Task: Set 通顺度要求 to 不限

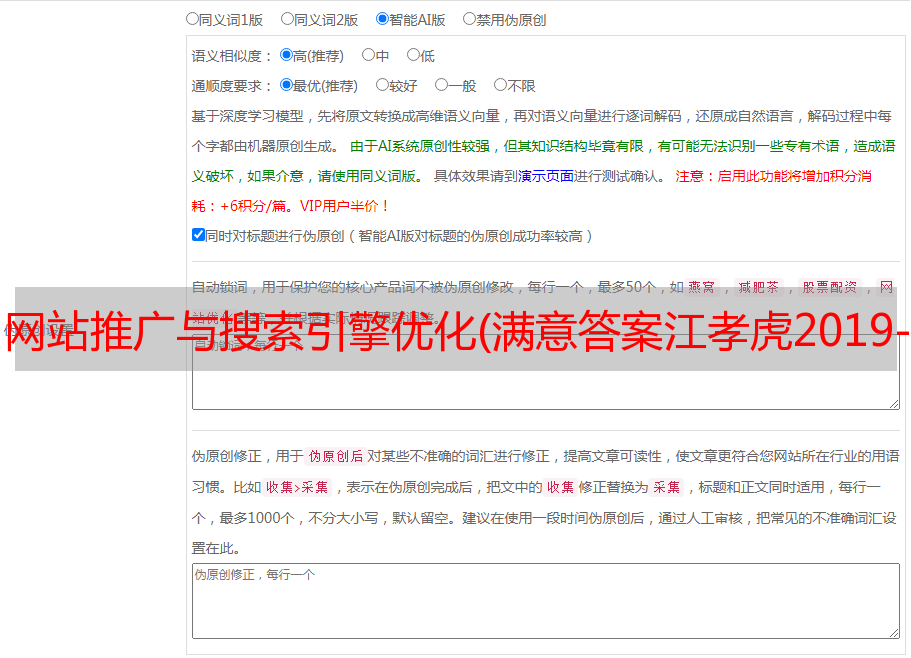Action: (x=500, y=85)
